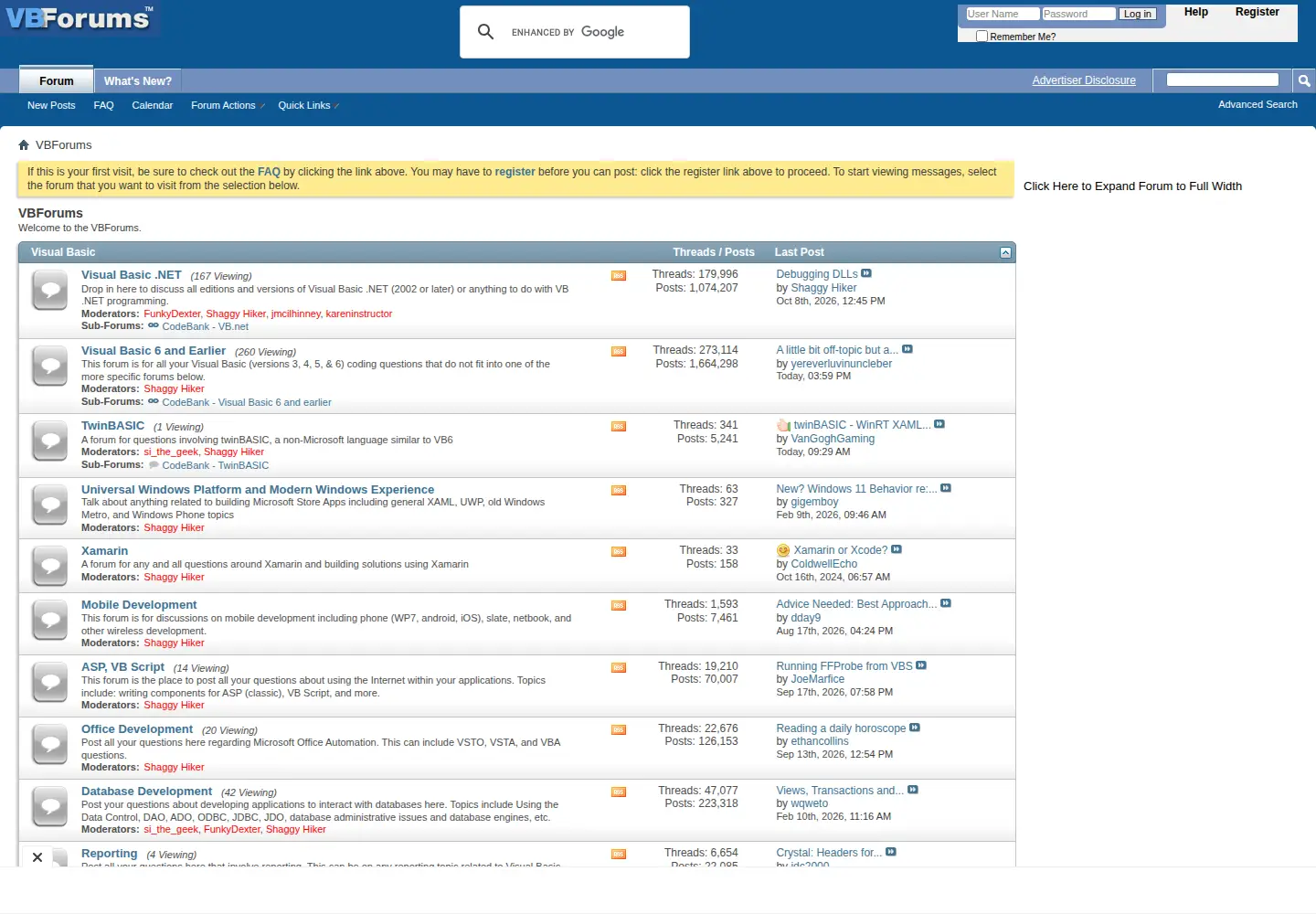Go to last post icon beside Xamarin or Xcode?
This screenshot has width=1316, height=914.
pos(897,549)
